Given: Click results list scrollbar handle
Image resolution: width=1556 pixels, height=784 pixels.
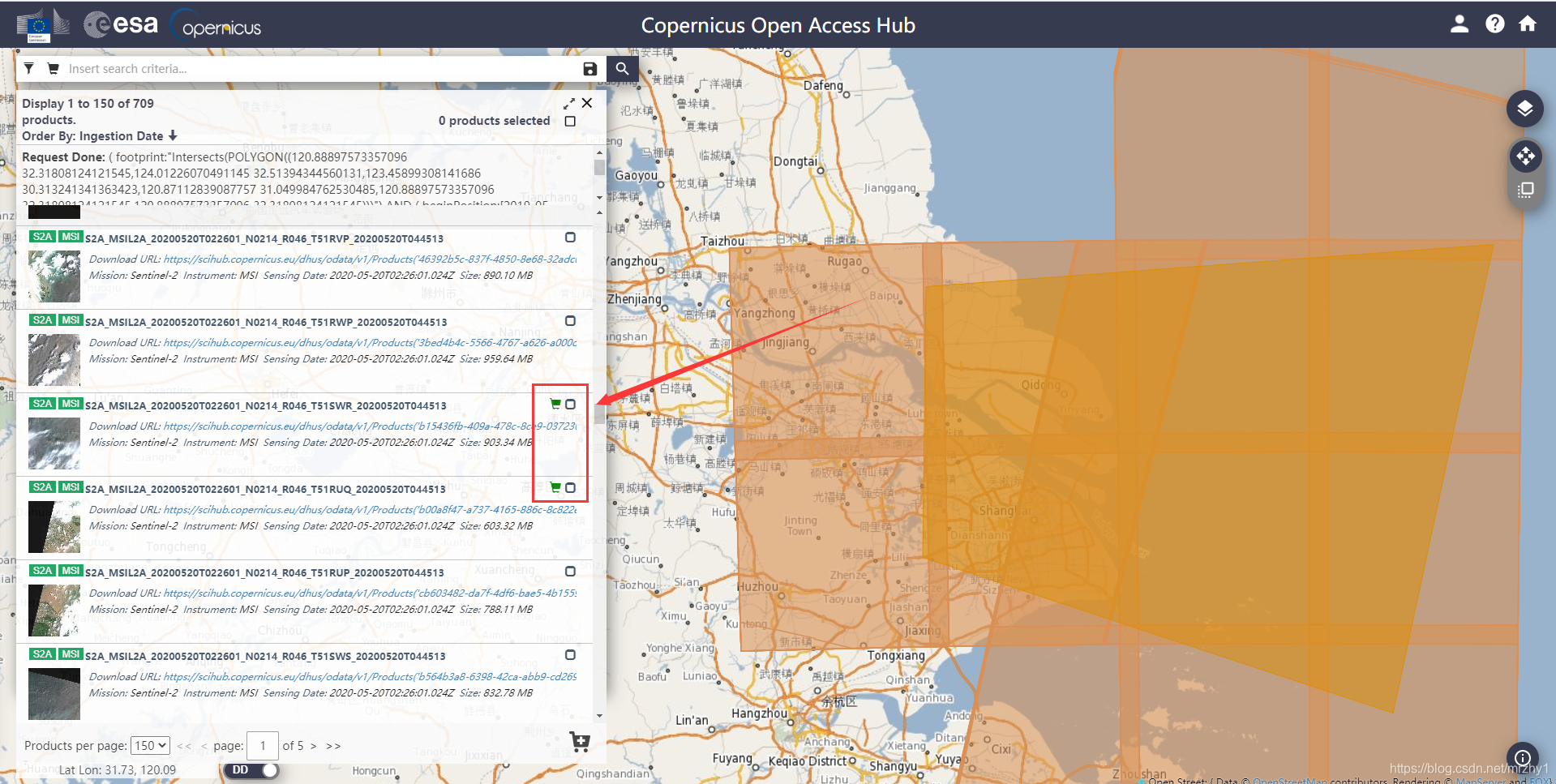Looking at the screenshot, I should click(x=599, y=413).
